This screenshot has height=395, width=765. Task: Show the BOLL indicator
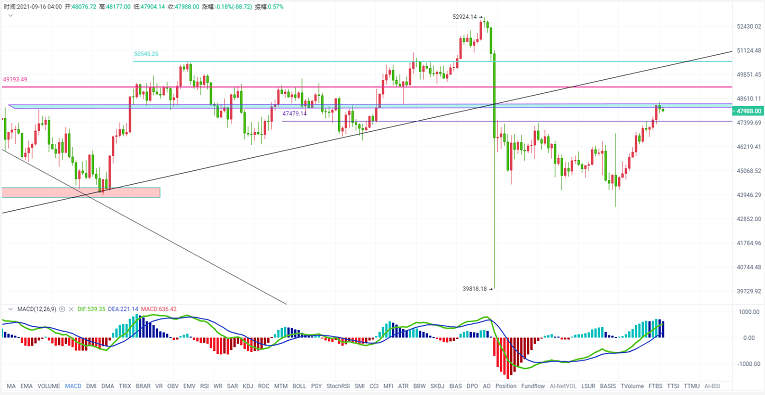(x=300, y=386)
